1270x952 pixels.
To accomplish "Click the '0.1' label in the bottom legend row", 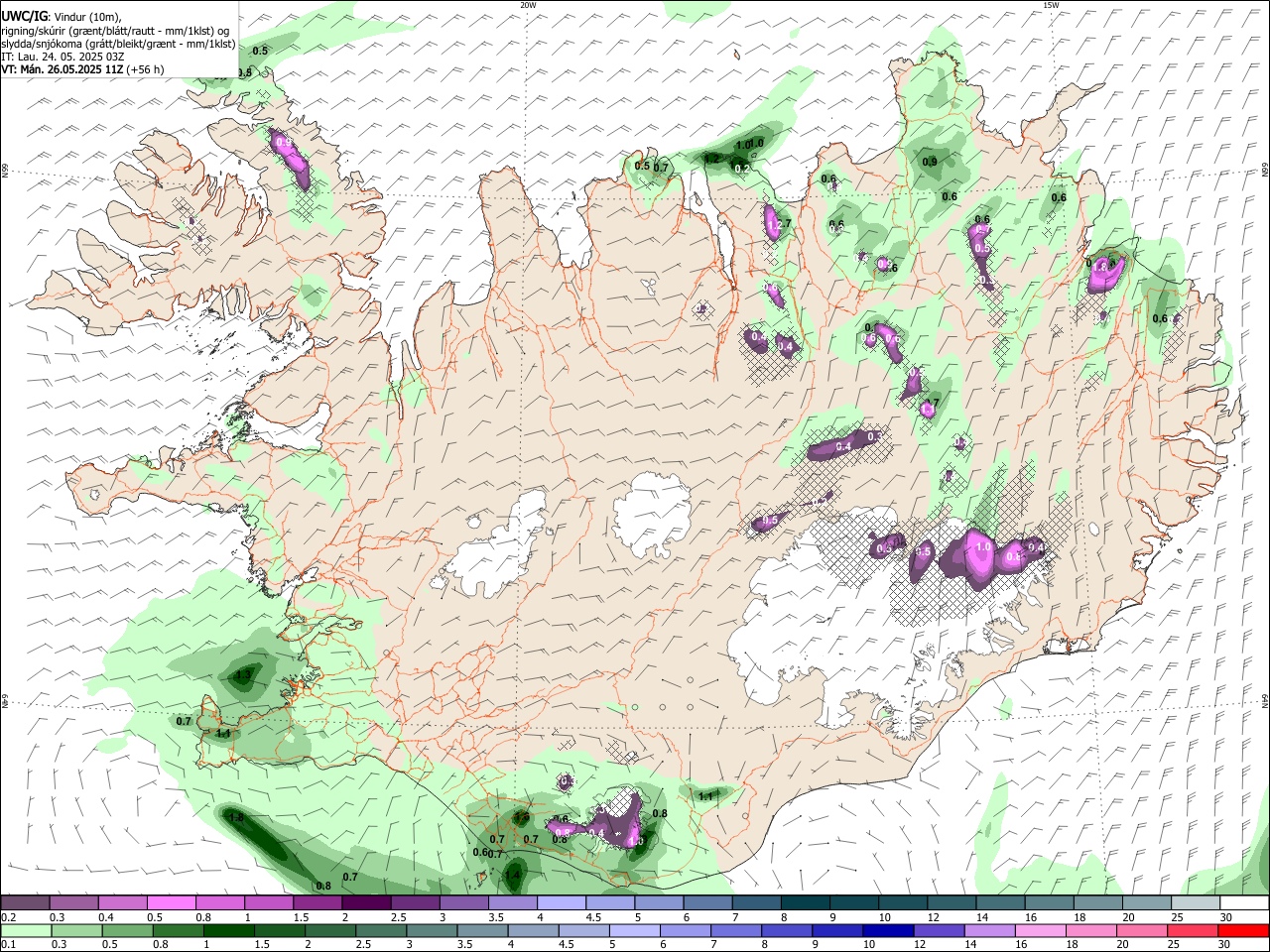I will pyautogui.click(x=8, y=944).
